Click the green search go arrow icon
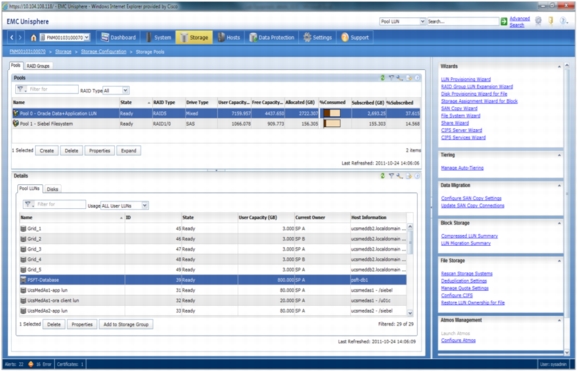 [x=504, y=22]
